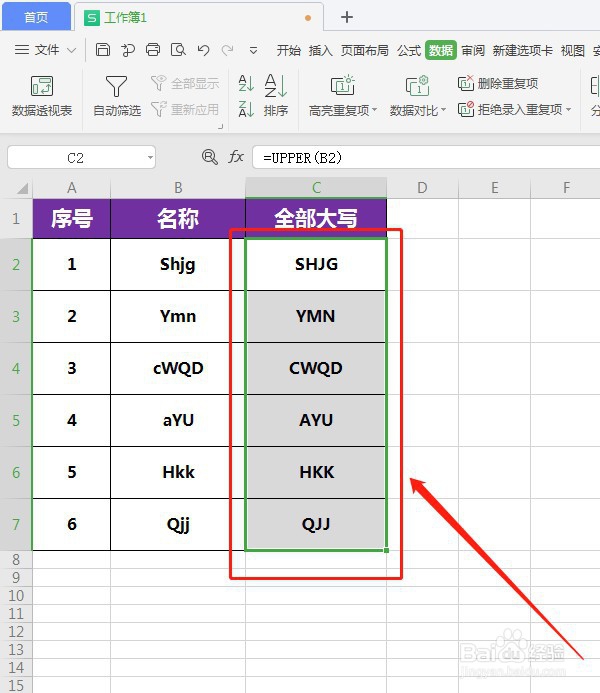600x693 pixels.
Task: Click the Select All corner triangle
Action: 22,189
